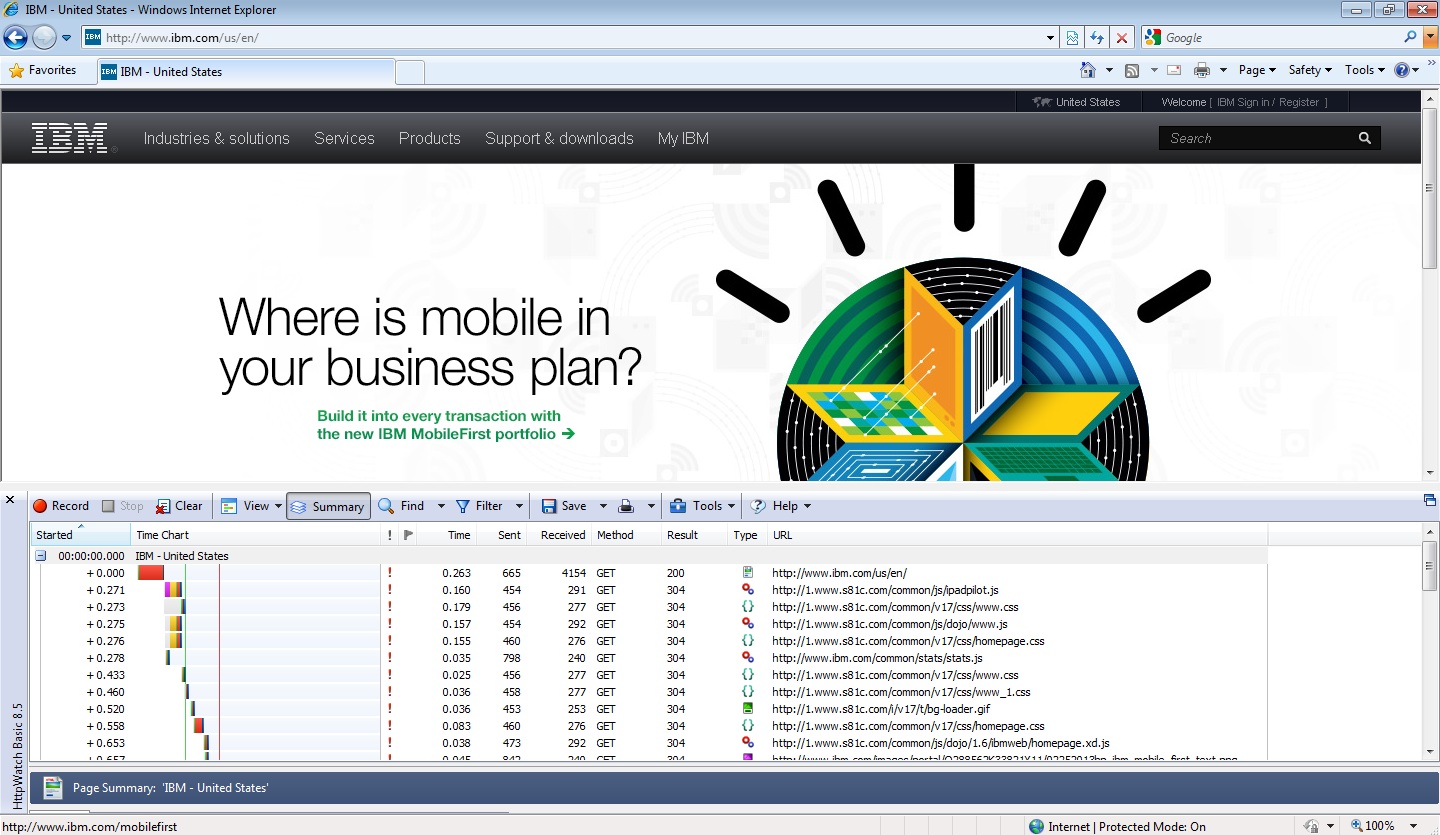
Task: Select the bg-loader.gif request row
Action: click(x=650, y=709)
